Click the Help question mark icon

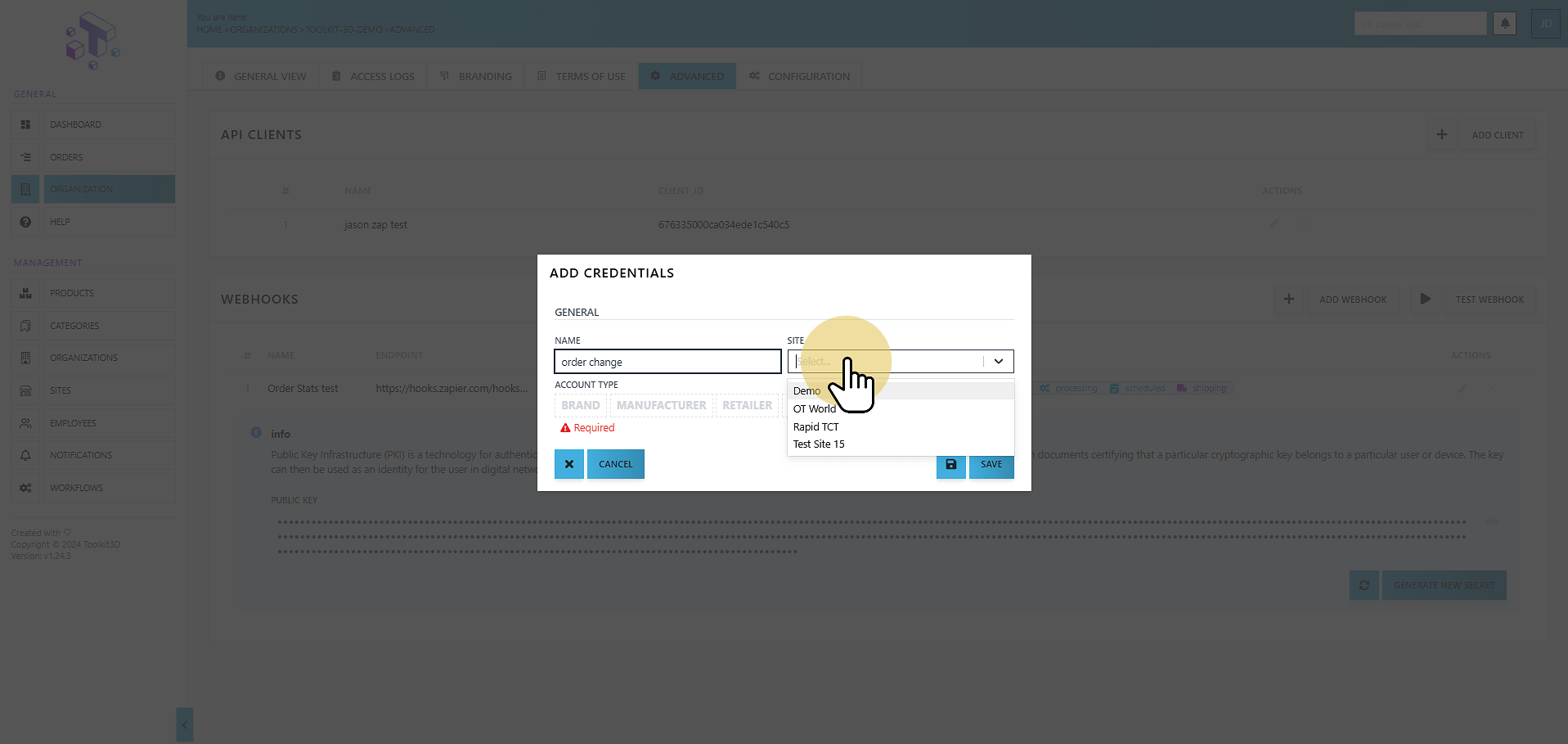pos(25,222)
